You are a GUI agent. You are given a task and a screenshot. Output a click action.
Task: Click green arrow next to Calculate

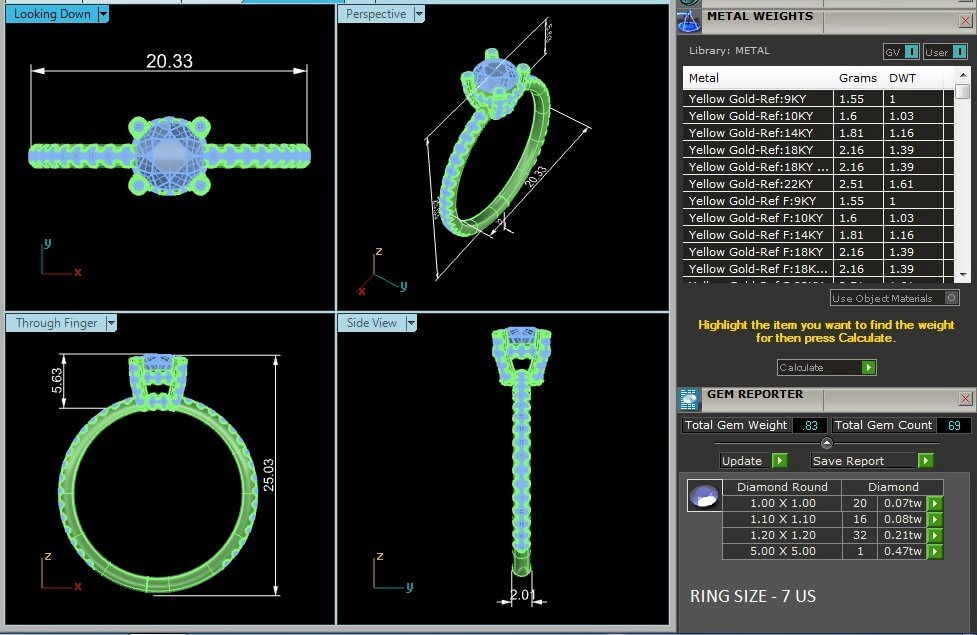point(868,368)
